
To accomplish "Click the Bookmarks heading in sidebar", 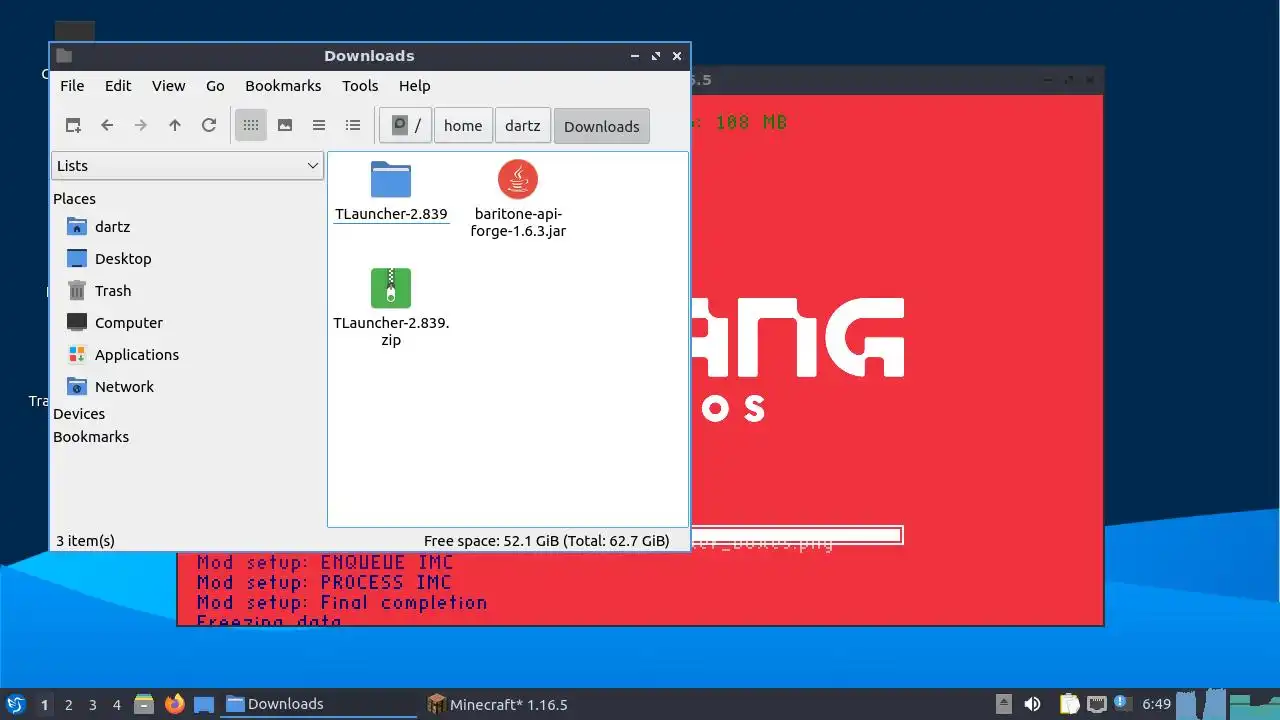I will [x=91, y=437].
